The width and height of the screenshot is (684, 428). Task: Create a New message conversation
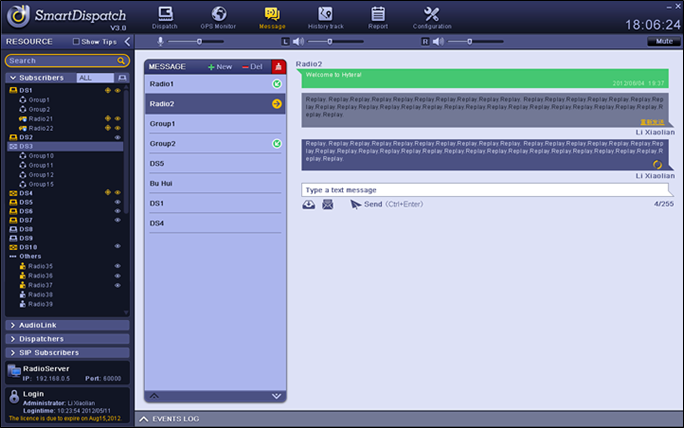[220, 67]
